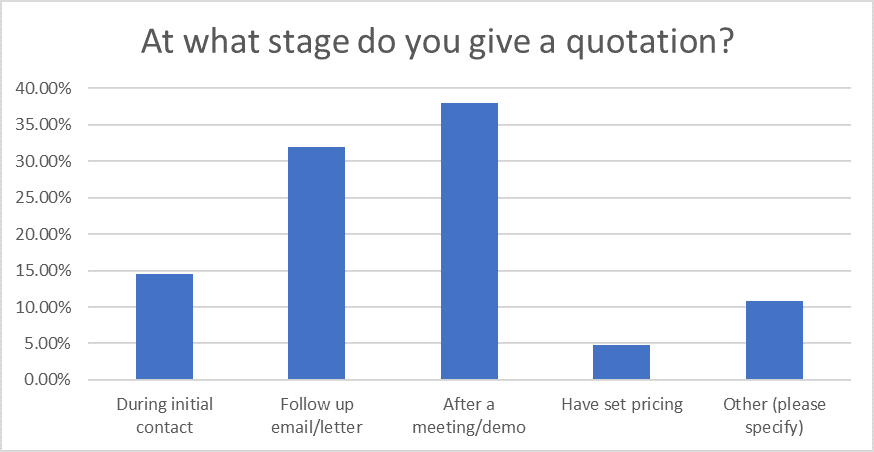The width and height of the screenshot is (874, 452).
Task: Click the During initial contact bar
Action: [164, 327]
